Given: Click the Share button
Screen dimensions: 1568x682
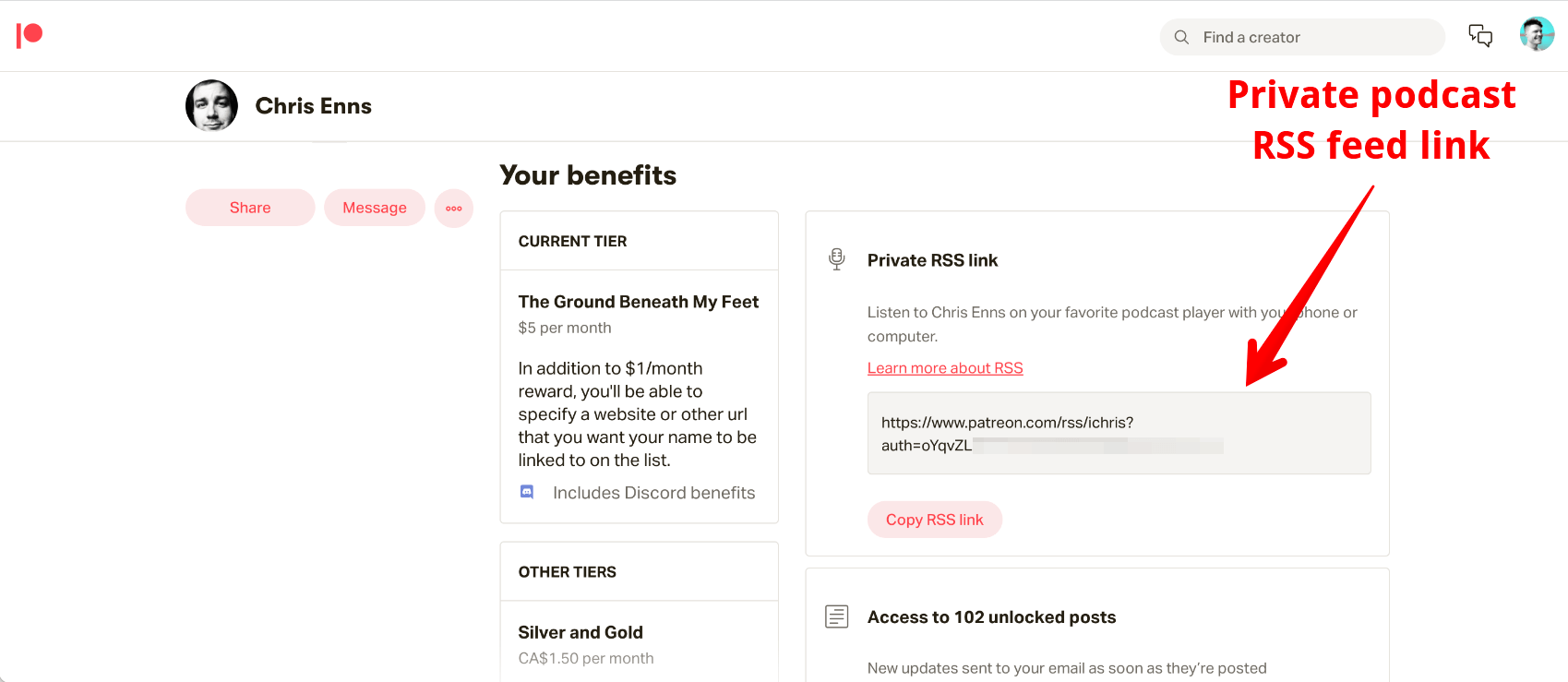Looking at the screenshot, I should click(250, 208).
